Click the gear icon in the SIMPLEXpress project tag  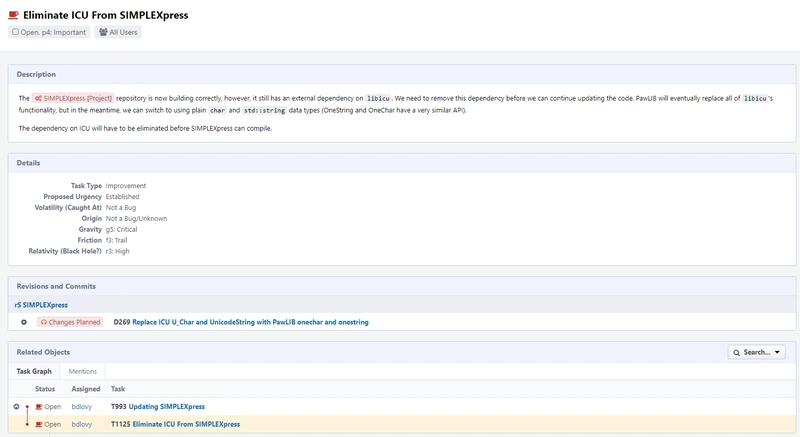(38, 99)
